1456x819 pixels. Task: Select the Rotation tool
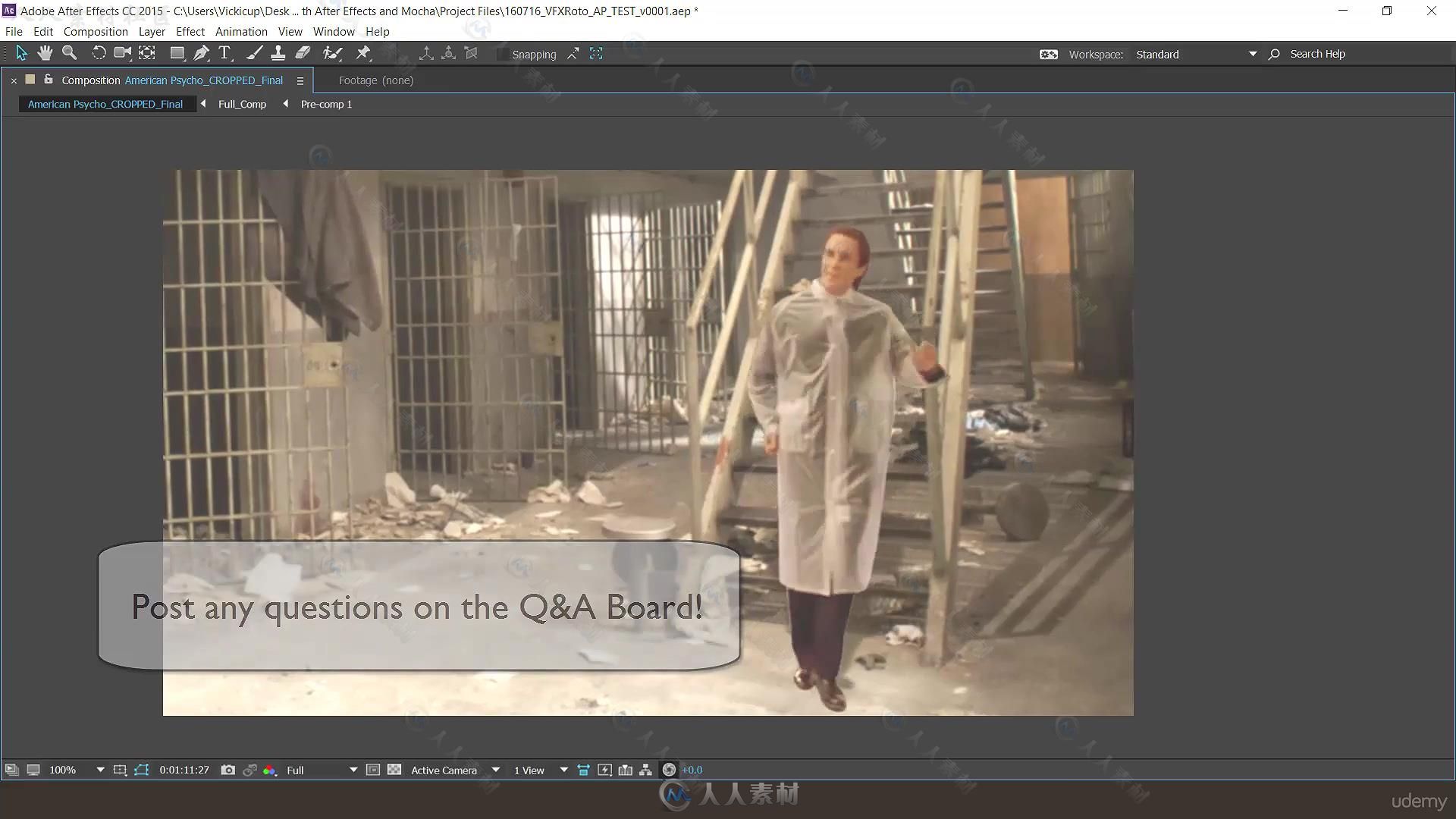tap(99, 53)
